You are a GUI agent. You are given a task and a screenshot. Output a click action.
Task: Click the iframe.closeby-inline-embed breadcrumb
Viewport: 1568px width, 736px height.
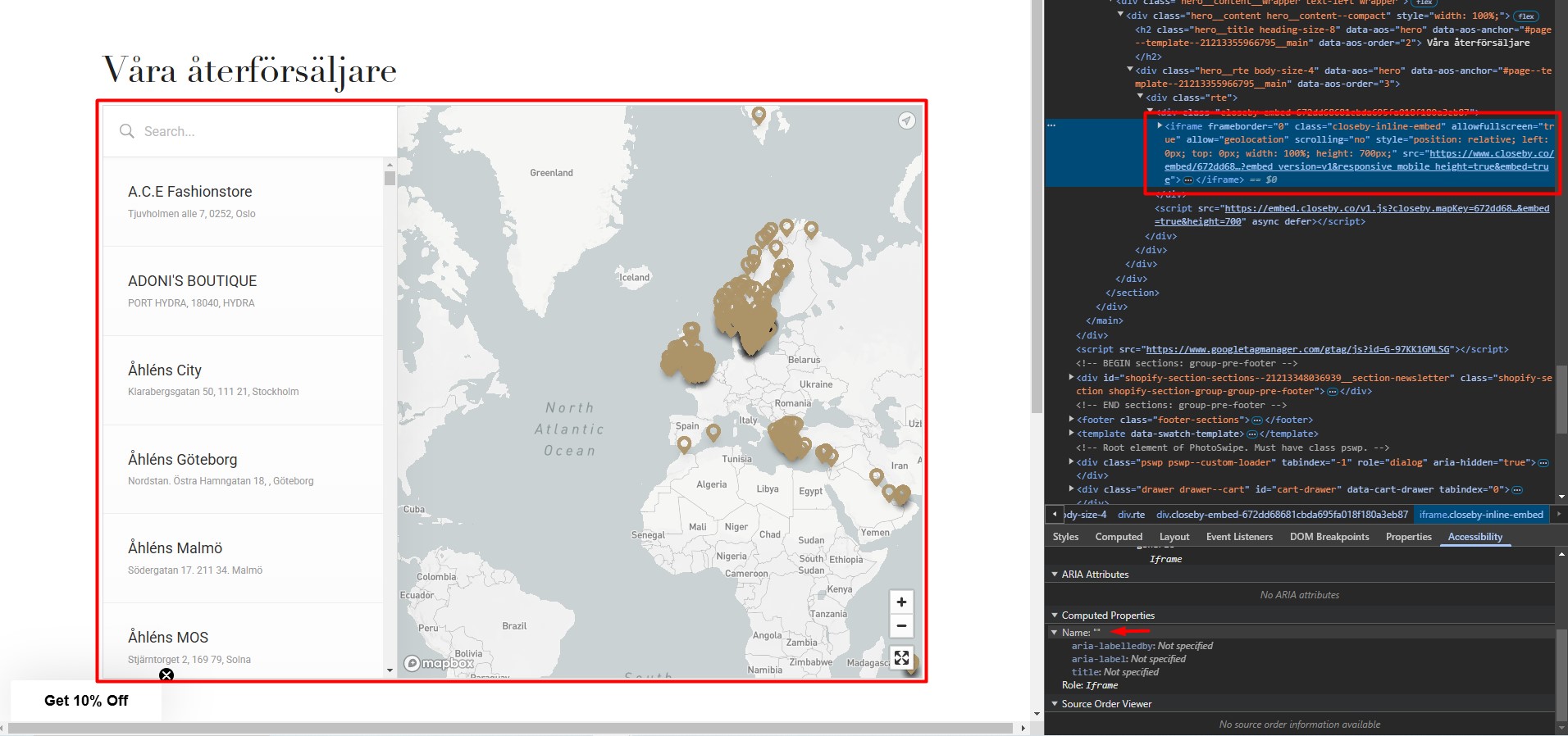(x=1481, y=515)
